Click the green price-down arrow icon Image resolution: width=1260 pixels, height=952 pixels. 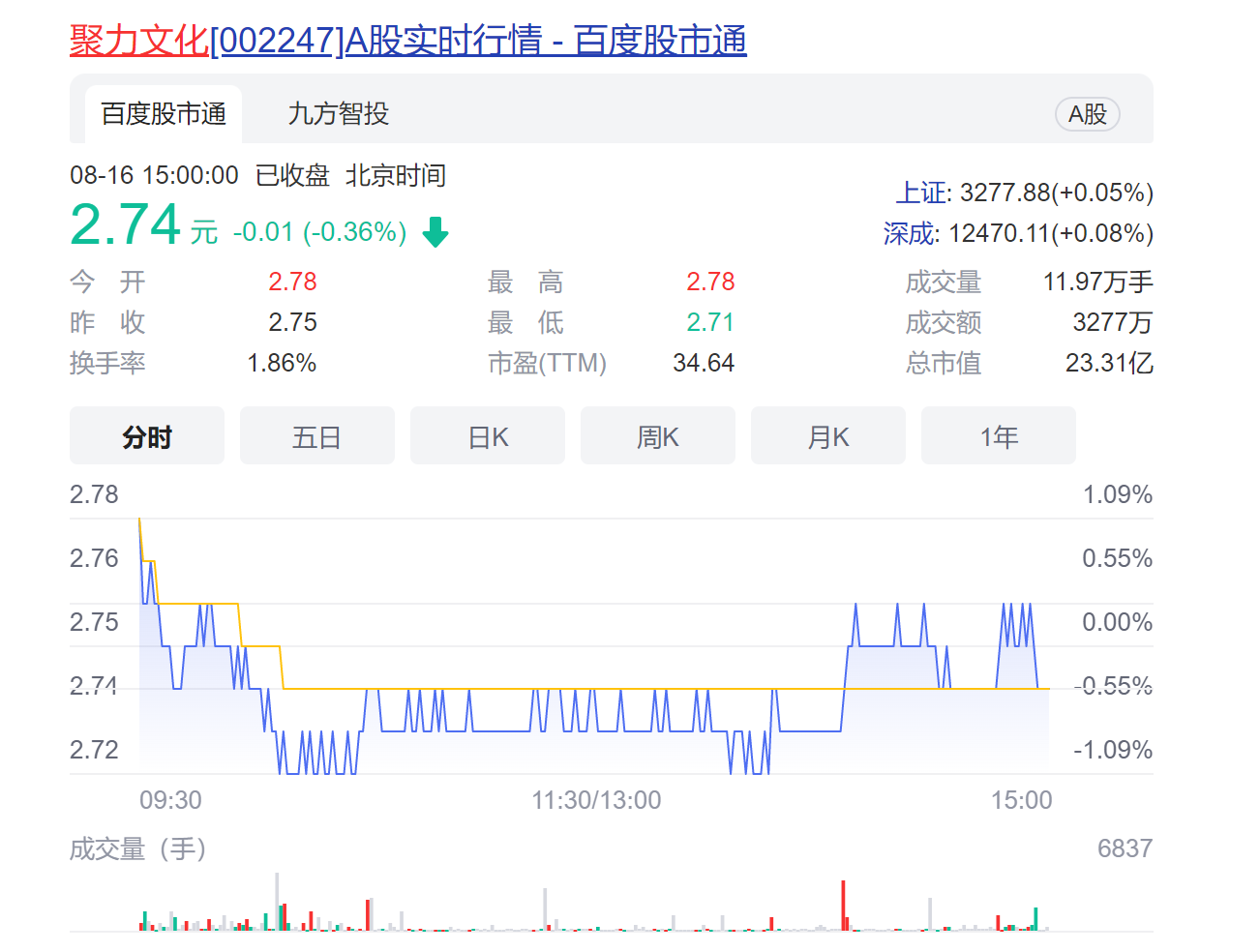(435, 231)
